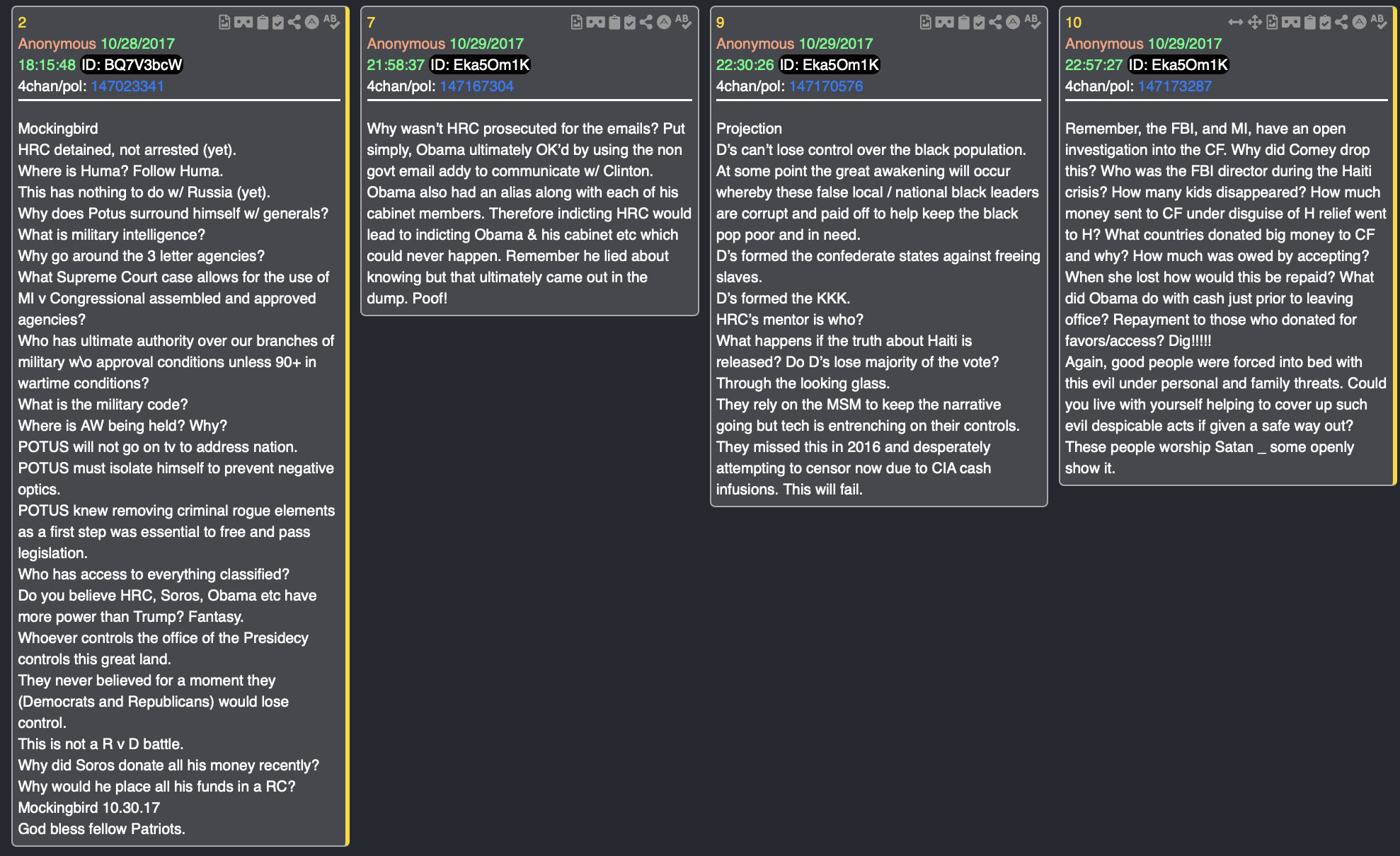Open 4chan/pol link 147170576
This screenshot has height=856, width=1400.
826,86
